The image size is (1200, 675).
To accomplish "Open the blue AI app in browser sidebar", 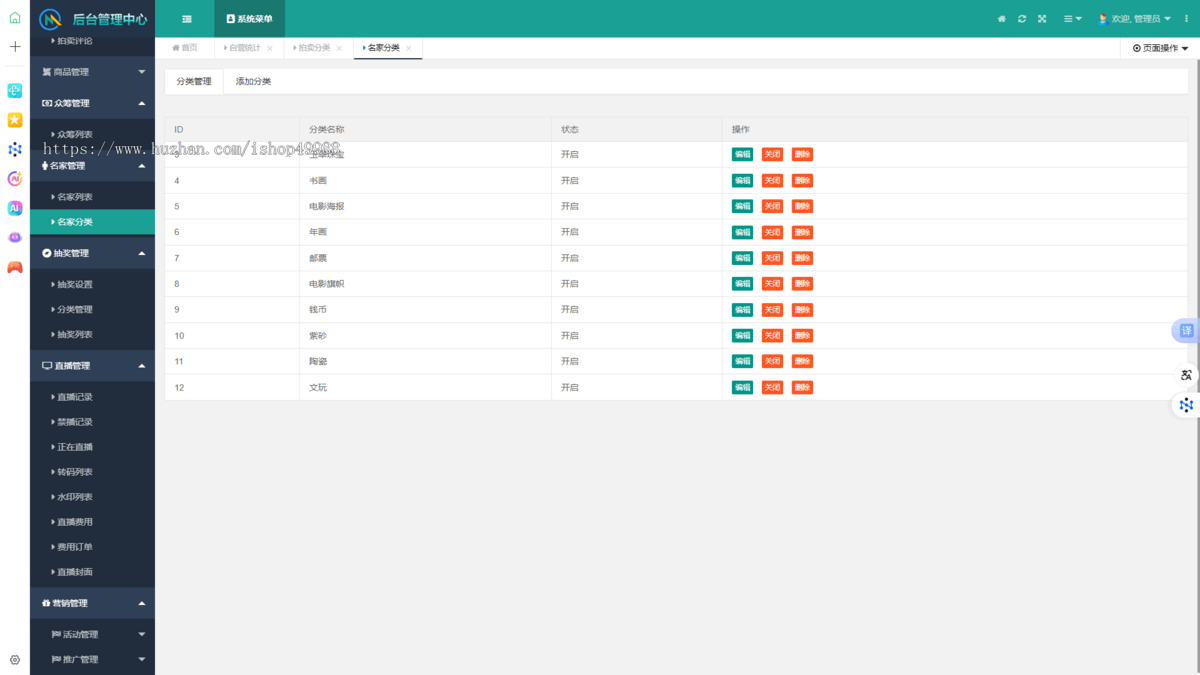I will tap(15, 208).
